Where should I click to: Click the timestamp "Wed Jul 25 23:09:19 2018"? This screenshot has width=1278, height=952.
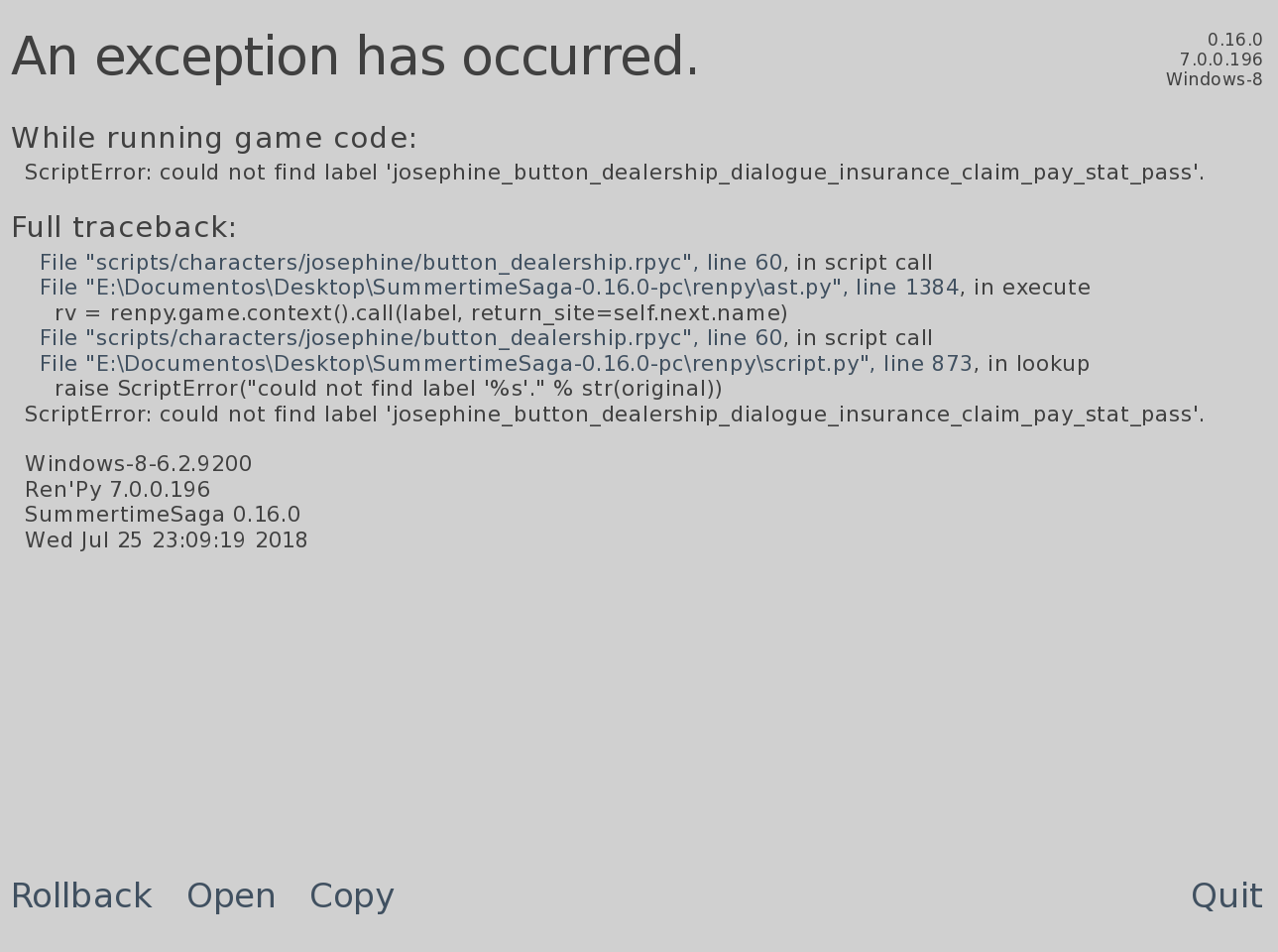(167, 540)
